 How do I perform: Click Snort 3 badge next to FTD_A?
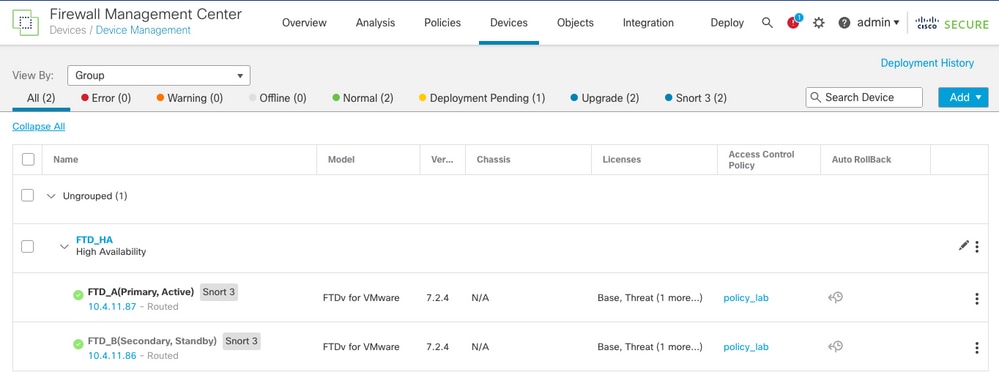219,292
